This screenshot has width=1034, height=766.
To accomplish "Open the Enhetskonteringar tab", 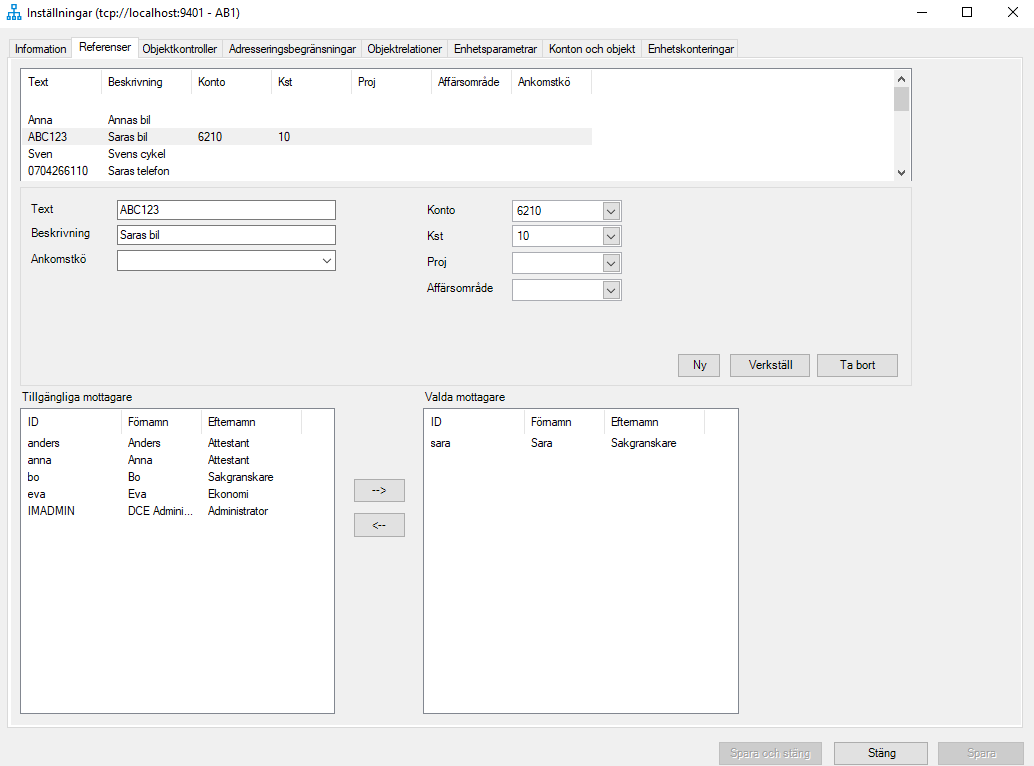I will 689,47.
